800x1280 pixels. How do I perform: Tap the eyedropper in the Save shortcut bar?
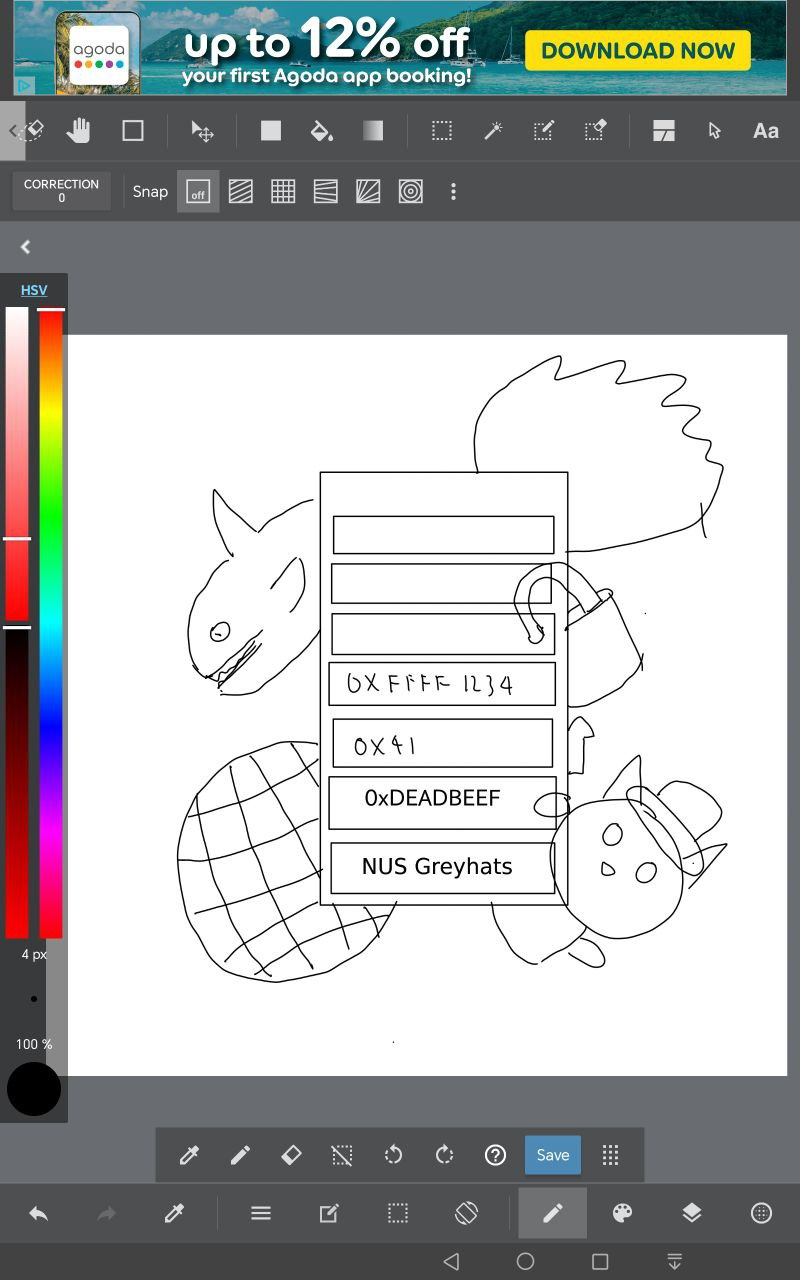188,1156
